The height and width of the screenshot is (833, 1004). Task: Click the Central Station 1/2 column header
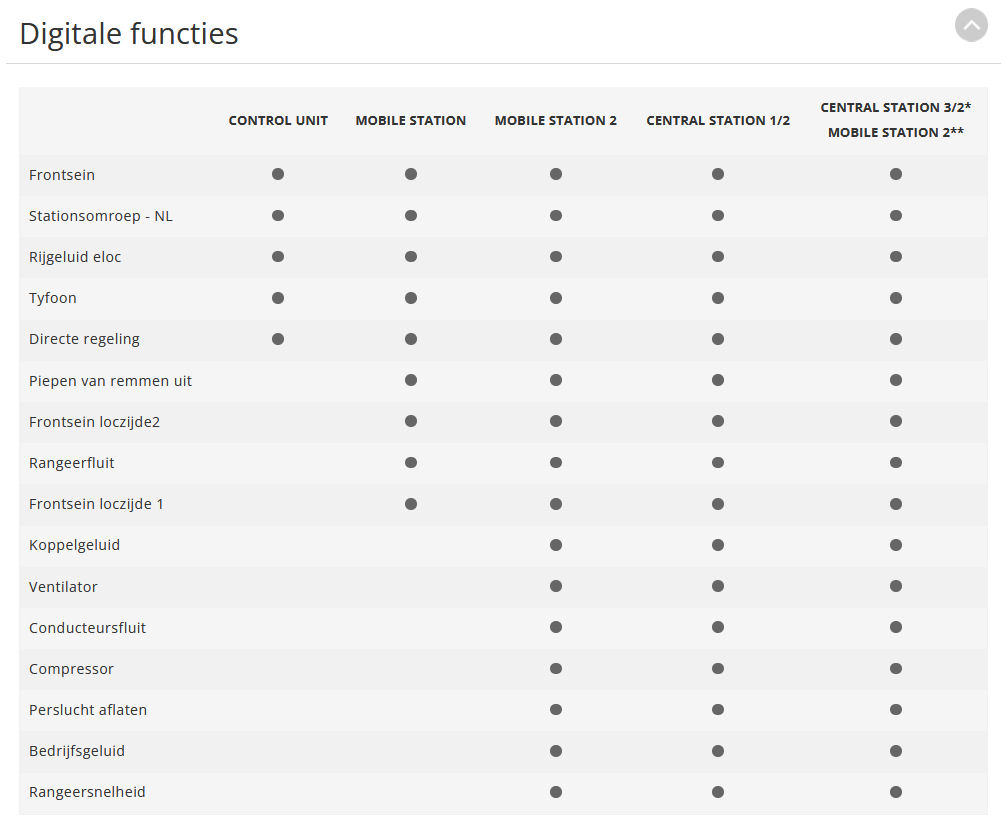(x=718, y=120)
